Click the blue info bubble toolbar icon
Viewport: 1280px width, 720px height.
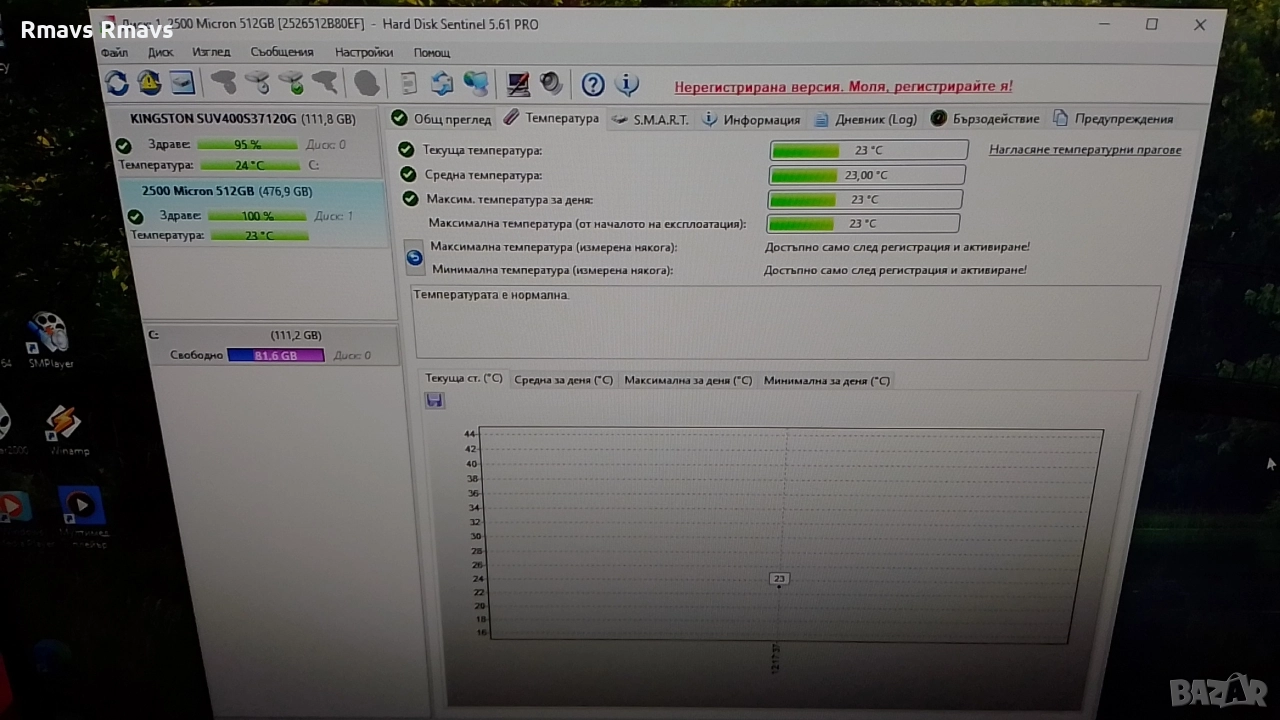click(x=627, y=84)
